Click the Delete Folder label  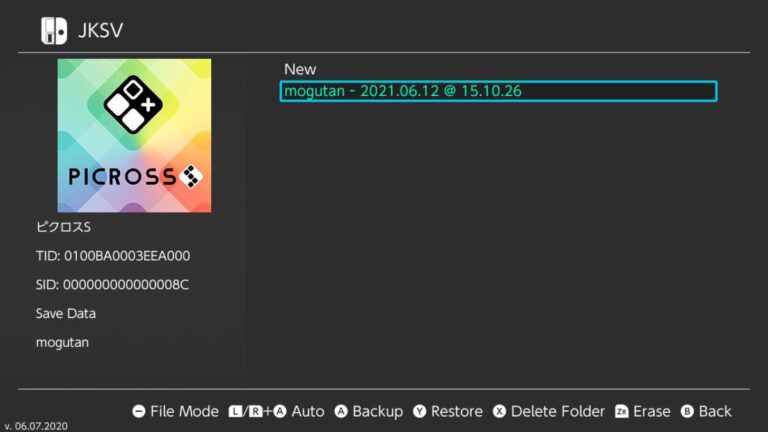(x=557, y=411)
